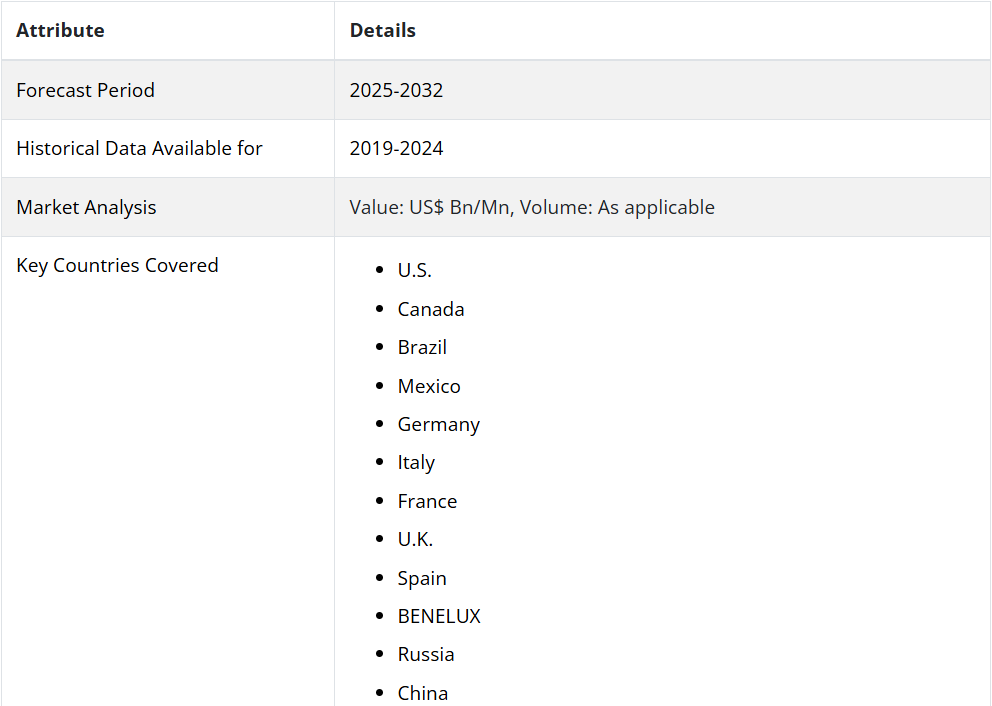Click the 2025-2032 forecast value
This screenshot has height=706, width=992.
coord(396,90)
